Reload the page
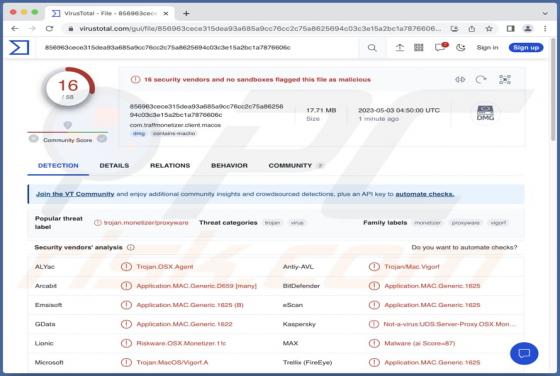This screenshot has height=376, width=560. coord(49,29)
